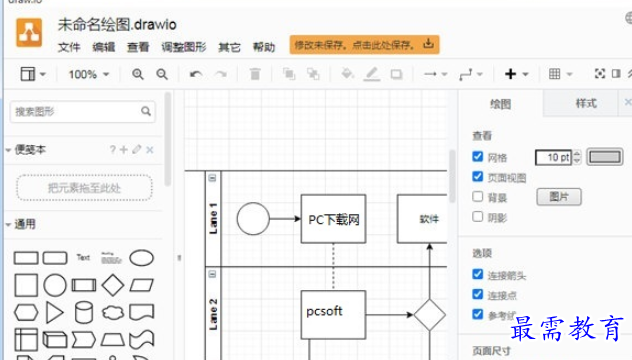Open the 帮助 menu
Viewport: 632px width, 360px height.
264,47
